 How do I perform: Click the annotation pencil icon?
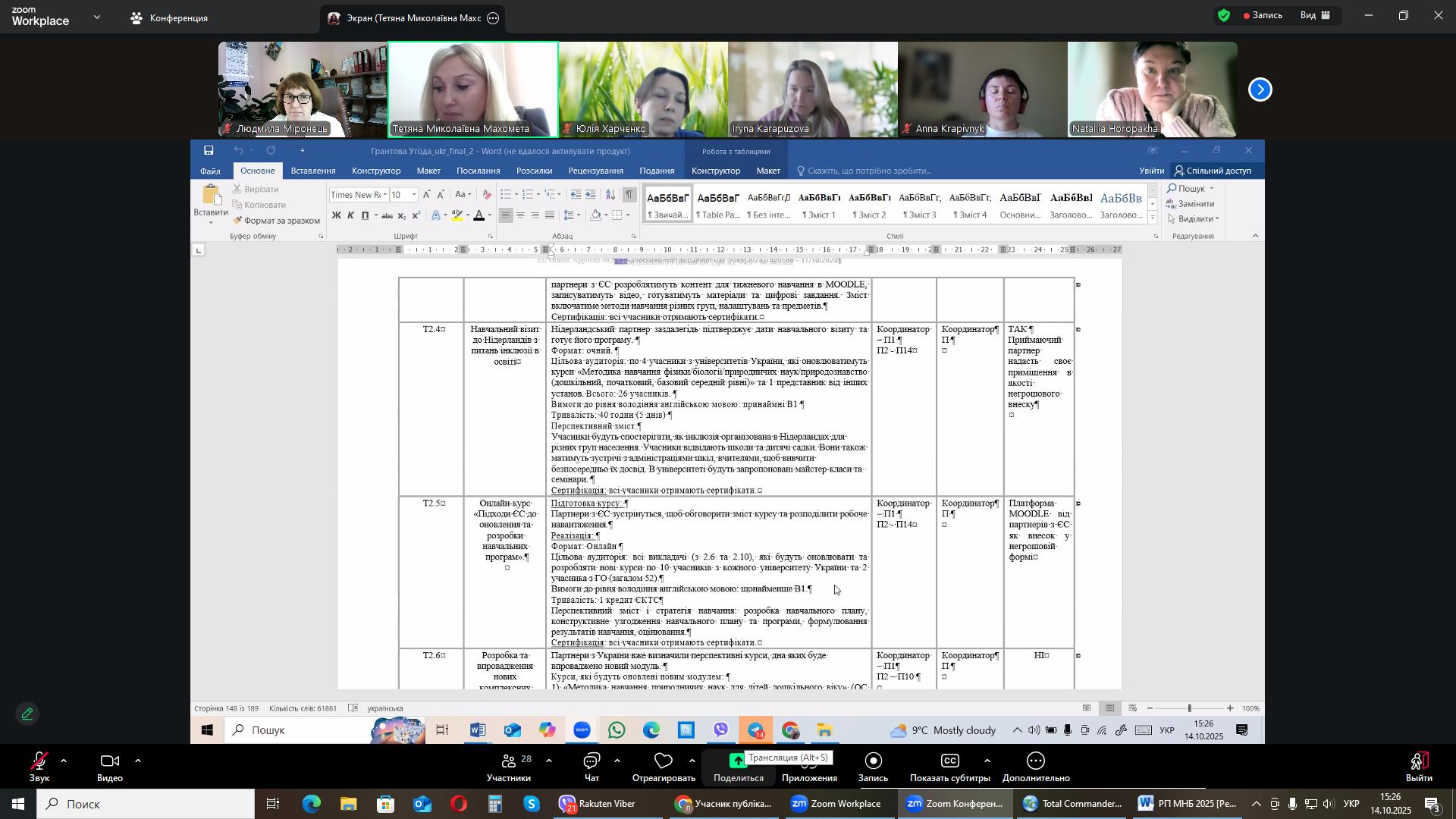pos(27,714)
